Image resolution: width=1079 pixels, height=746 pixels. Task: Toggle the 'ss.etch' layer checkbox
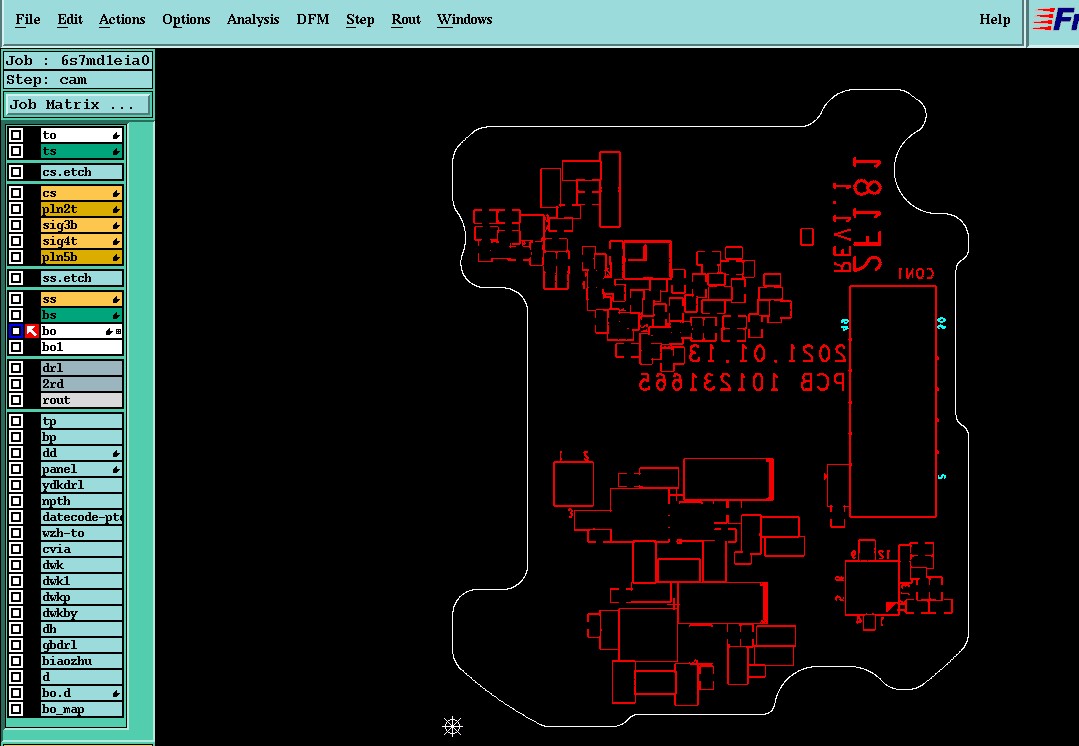tap(16, 278)
